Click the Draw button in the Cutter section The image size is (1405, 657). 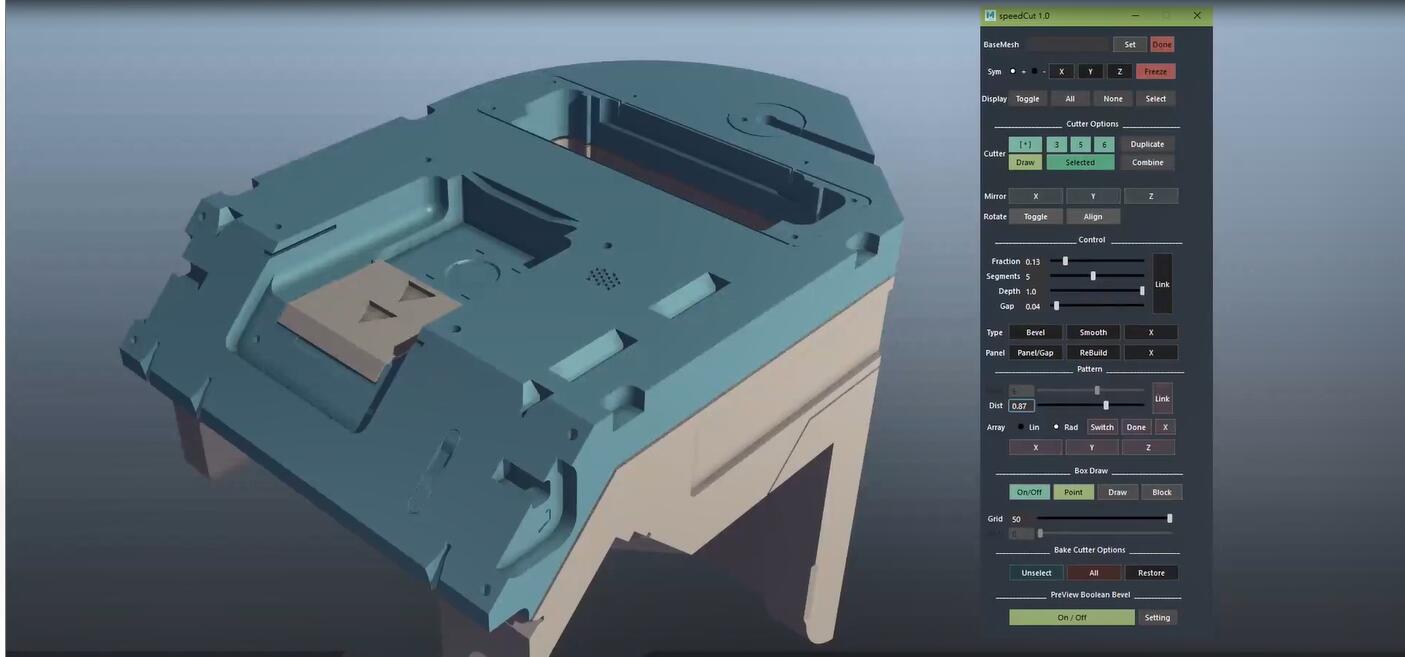(x=1025, y=162)
